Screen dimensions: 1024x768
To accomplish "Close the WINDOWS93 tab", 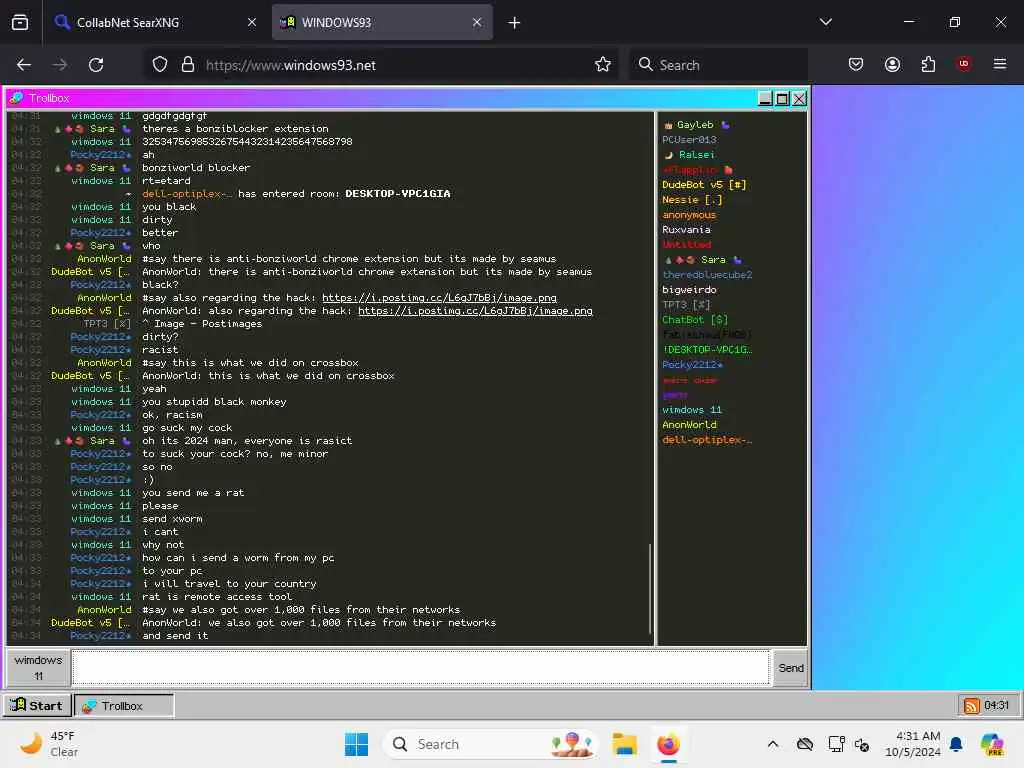I will coord(477,22).
